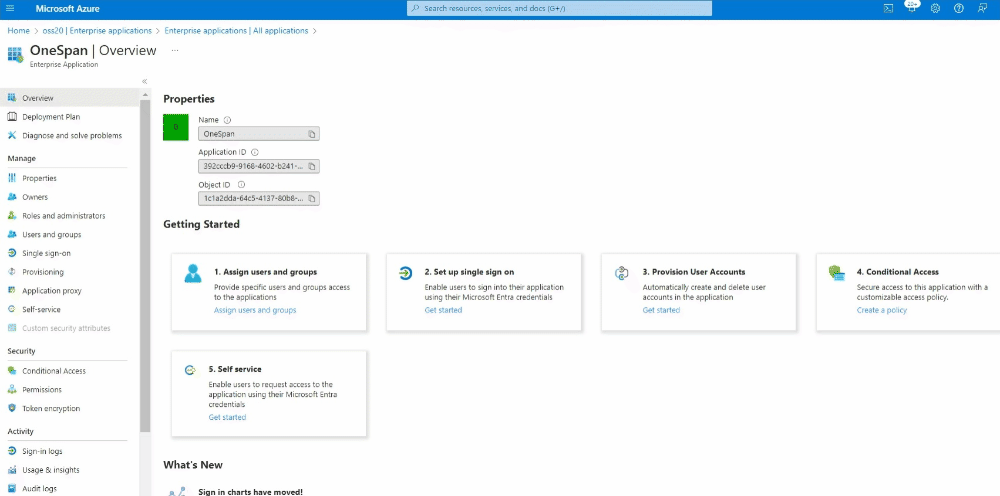Click the Self service card icon
This screenshot has width=1000, height=496.
coord(189,370)
